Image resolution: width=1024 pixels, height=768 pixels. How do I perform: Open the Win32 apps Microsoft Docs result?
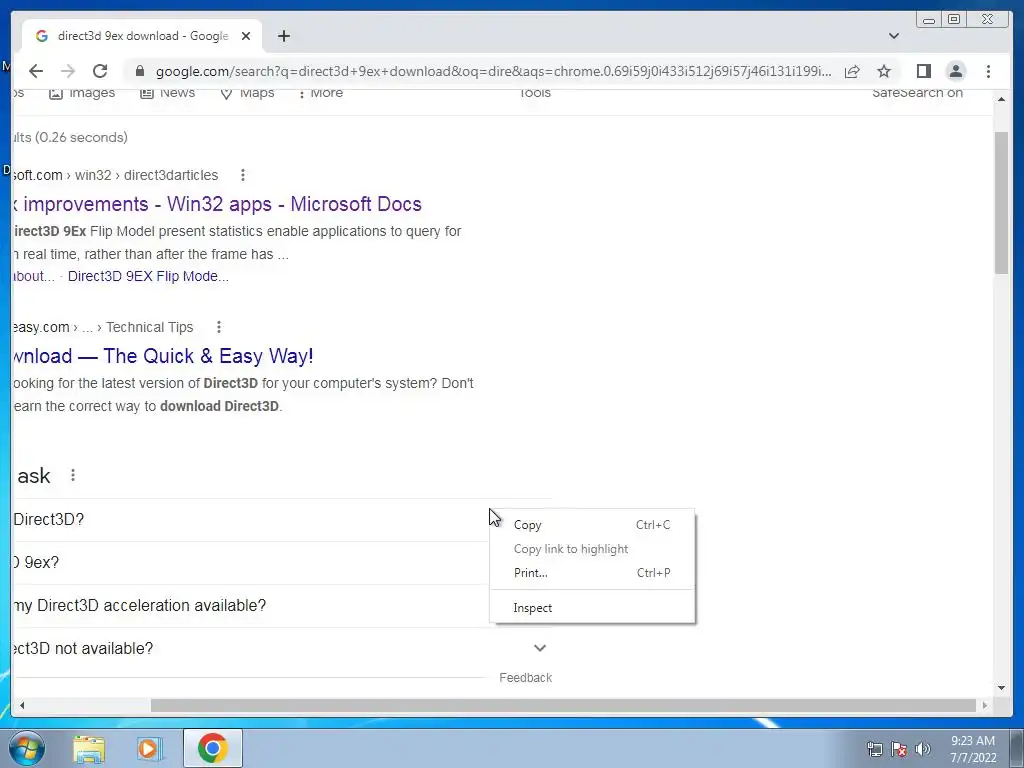[x=217, y=204]
